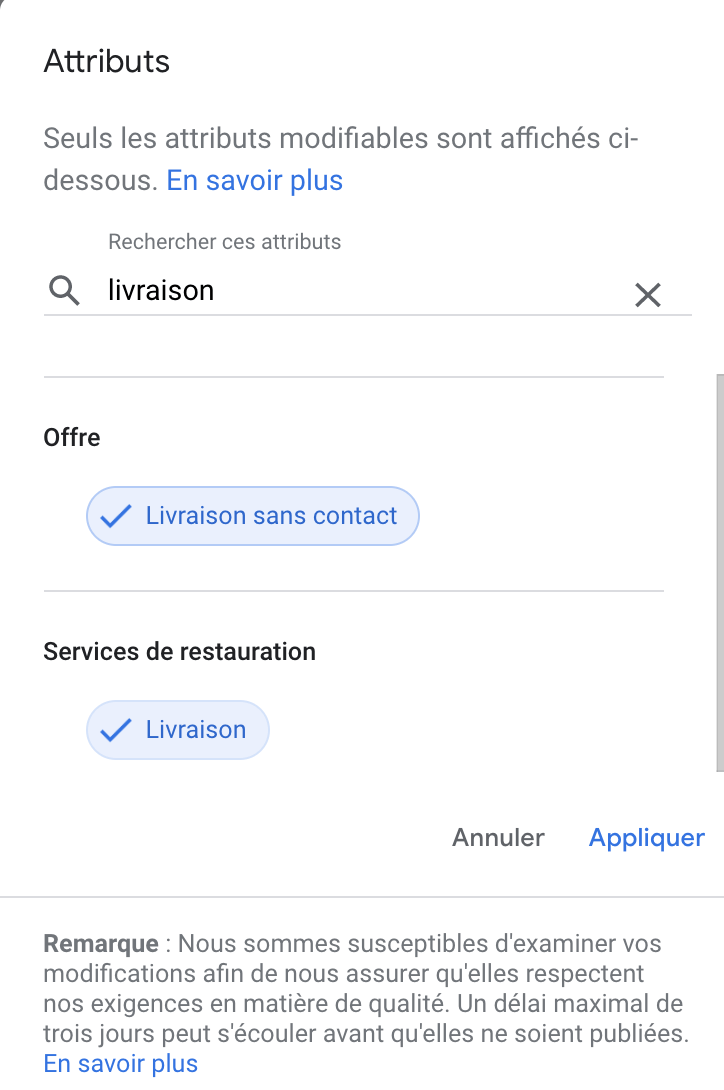Click Annuler to discard changes
Image resolution: width=724 pixels, height=1090 pixels.
click(x=498, y=838)
